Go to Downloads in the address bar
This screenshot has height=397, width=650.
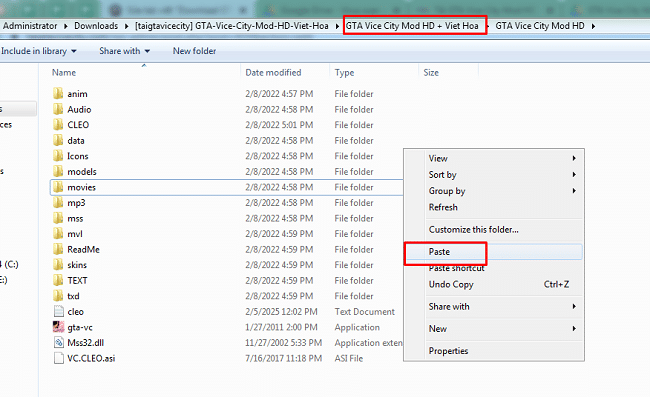96,26
